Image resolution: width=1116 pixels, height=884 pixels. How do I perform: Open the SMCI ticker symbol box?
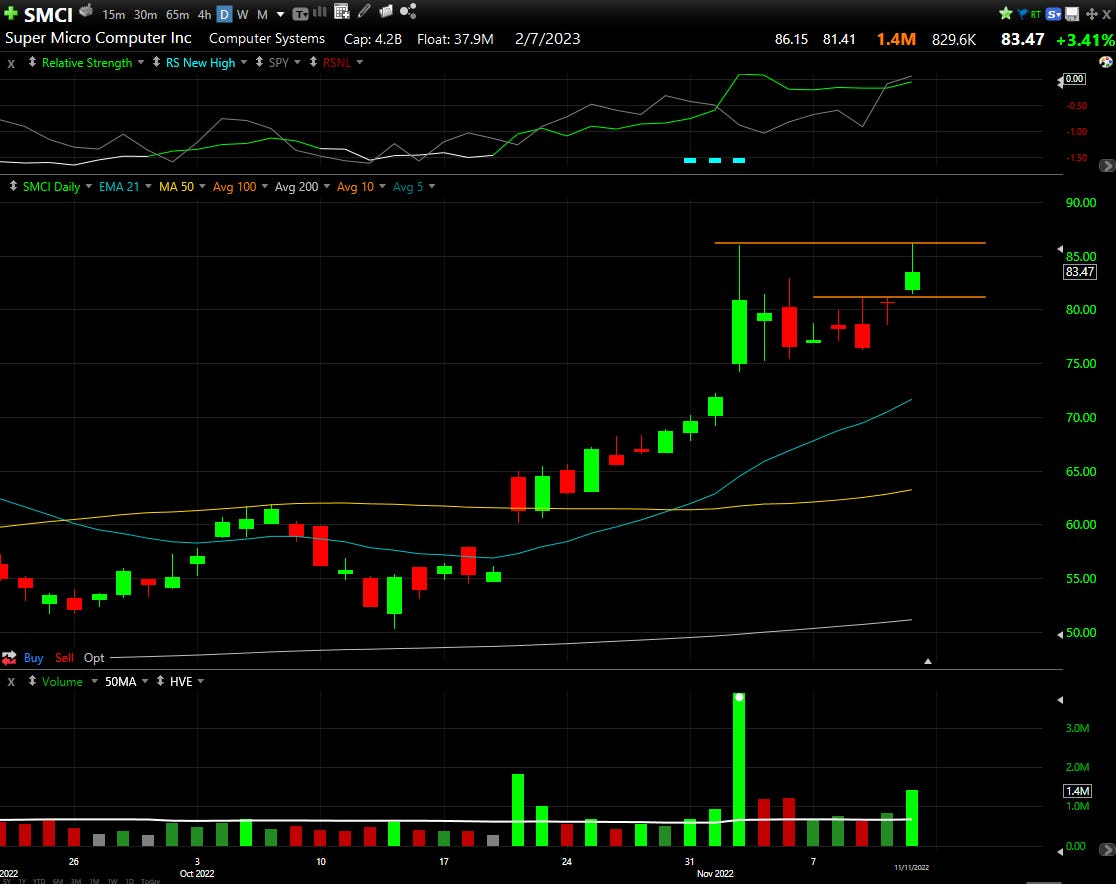coord(48,14)
